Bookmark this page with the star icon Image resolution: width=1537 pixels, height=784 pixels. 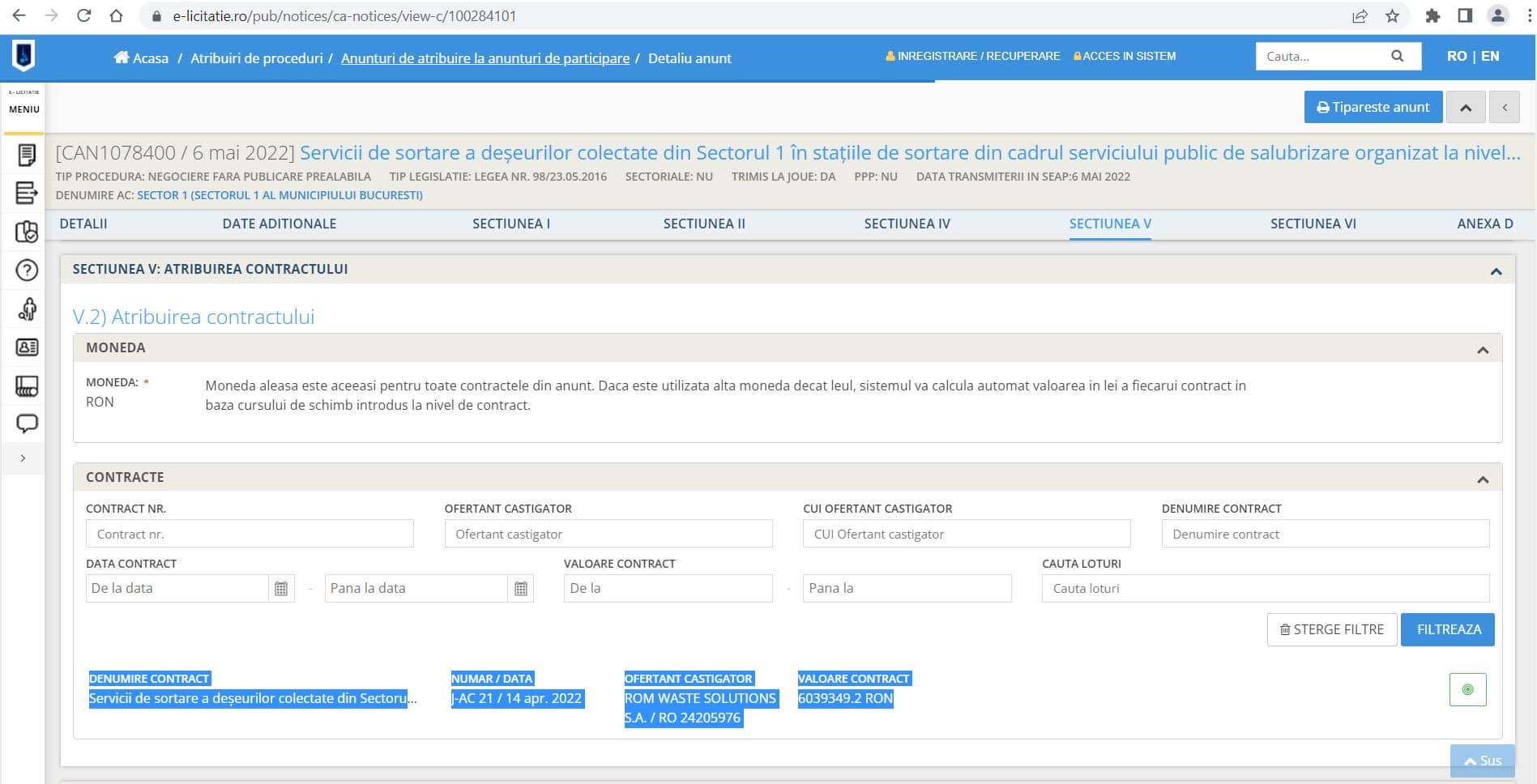(x=1392, y=16)
